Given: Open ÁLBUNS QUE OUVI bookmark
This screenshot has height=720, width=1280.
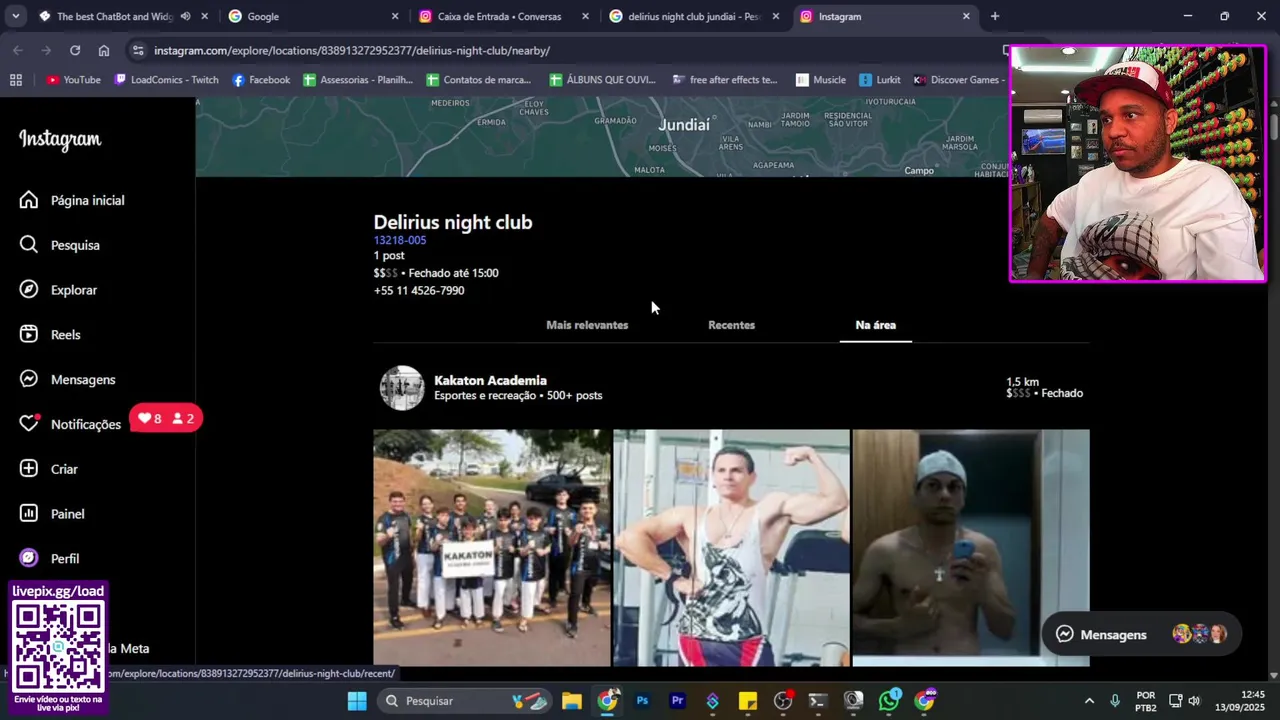Looking at the screenshot, I should (602, 80).
